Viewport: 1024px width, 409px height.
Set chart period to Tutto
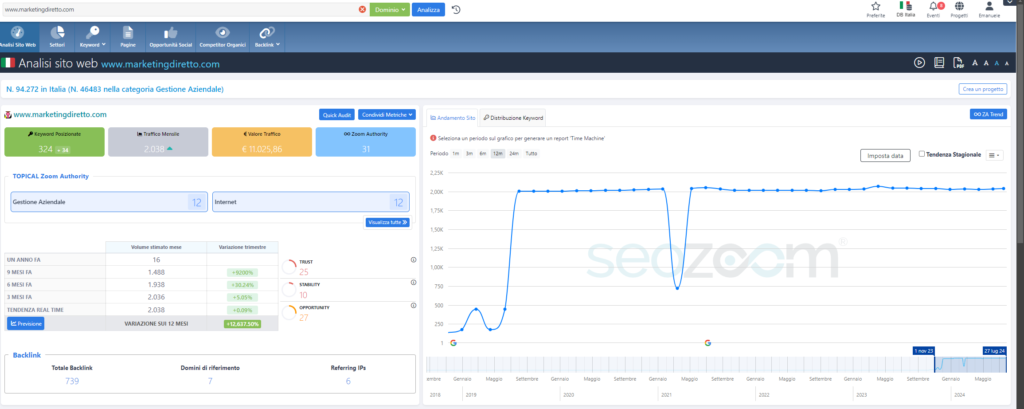(532, 153)
